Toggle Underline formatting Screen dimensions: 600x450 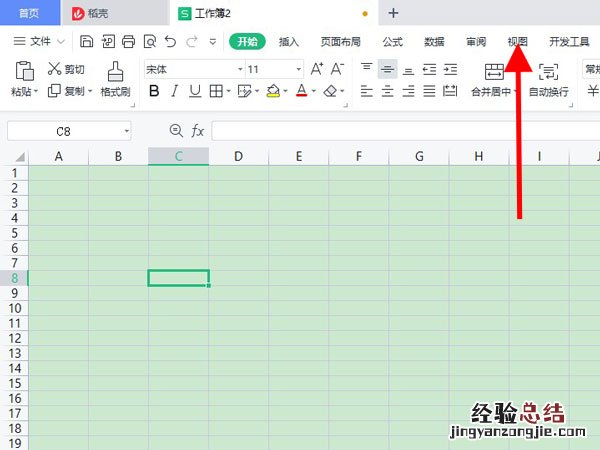pyautogui.click(x=195, y=91)
